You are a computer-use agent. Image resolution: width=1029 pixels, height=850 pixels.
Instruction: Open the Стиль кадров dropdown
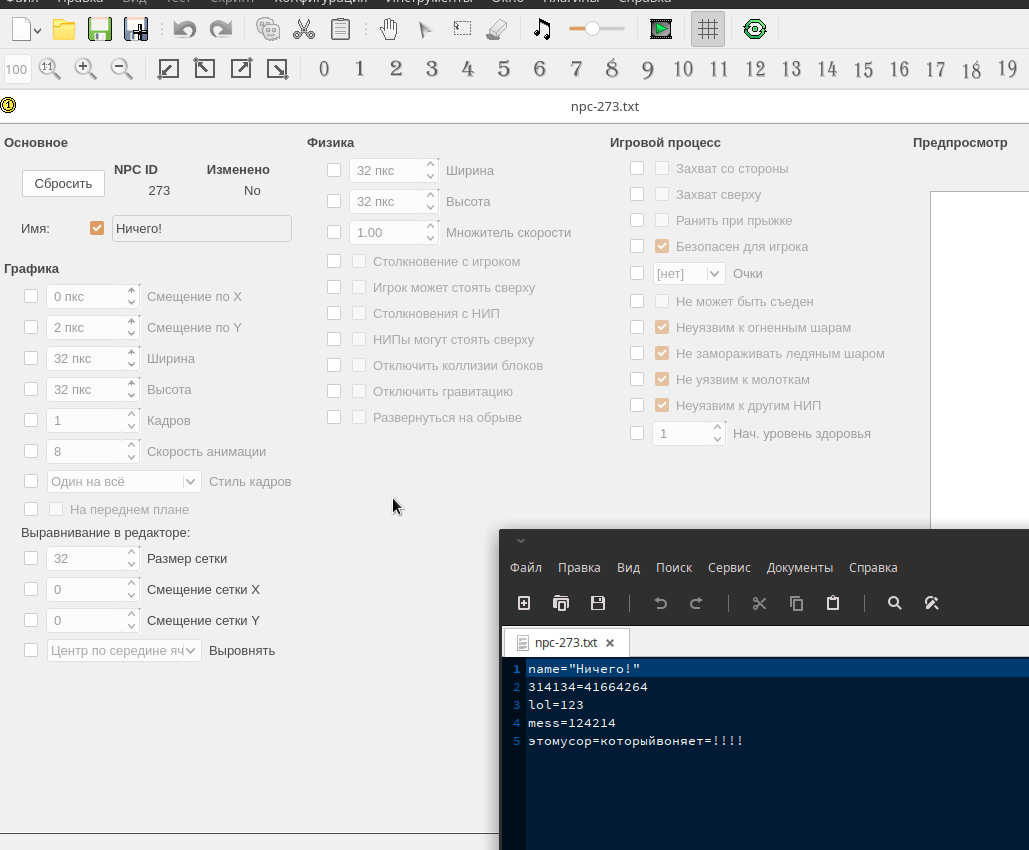(x=124, y=481)
